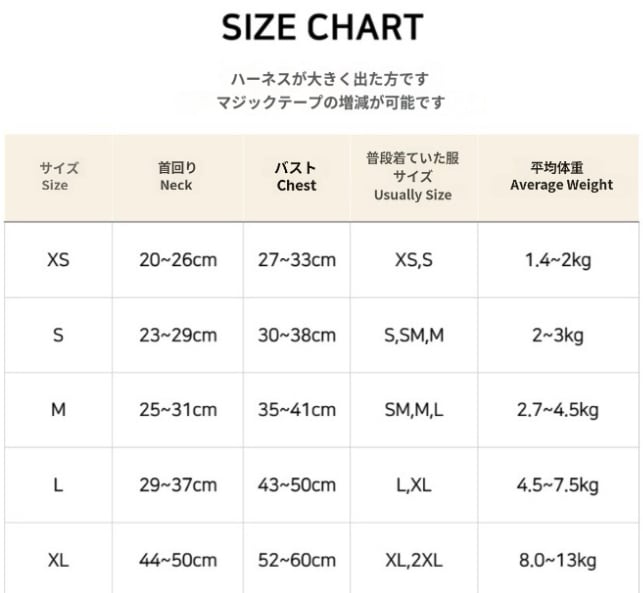Click the SM,M,L usual size cell
The image size is (643, 593).
point(413,410)
